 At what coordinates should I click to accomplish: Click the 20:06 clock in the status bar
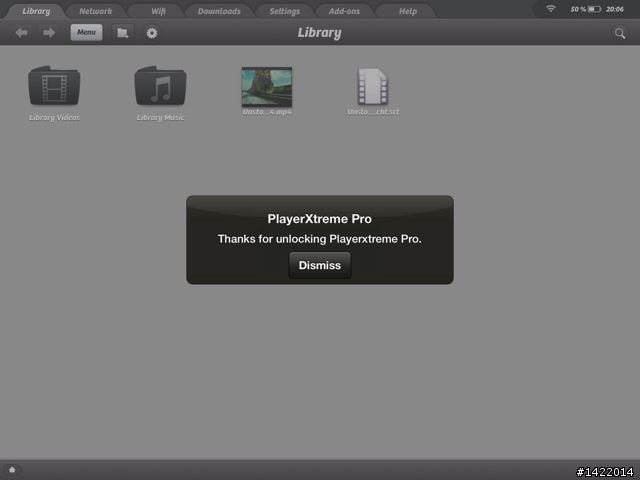[615, 9]
